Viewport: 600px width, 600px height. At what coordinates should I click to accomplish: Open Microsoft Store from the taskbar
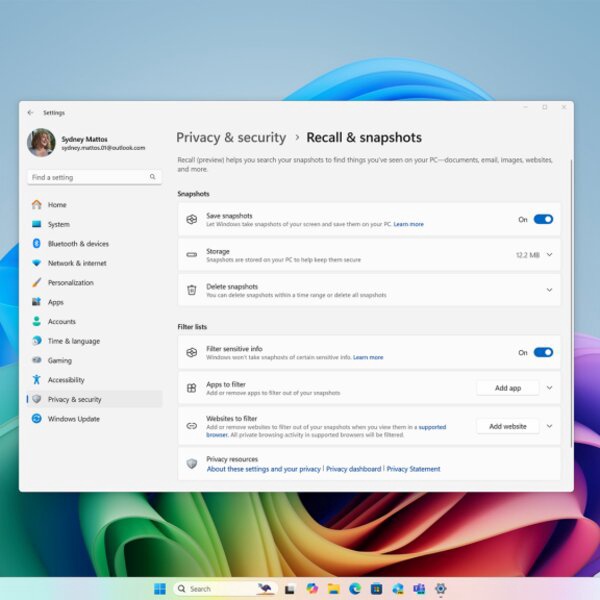(x=376, y=589)
